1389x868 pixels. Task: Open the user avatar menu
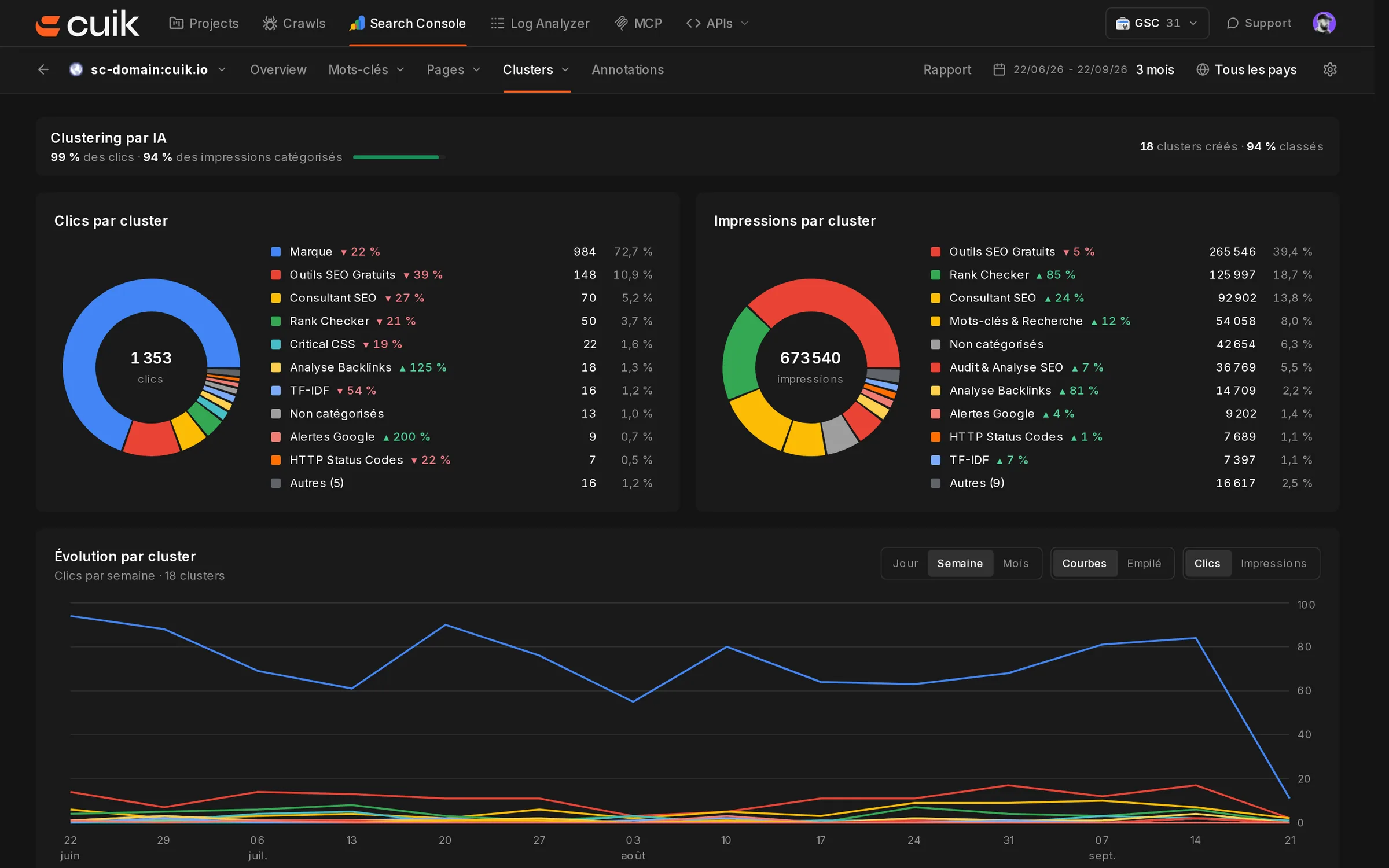(1324, 23)
